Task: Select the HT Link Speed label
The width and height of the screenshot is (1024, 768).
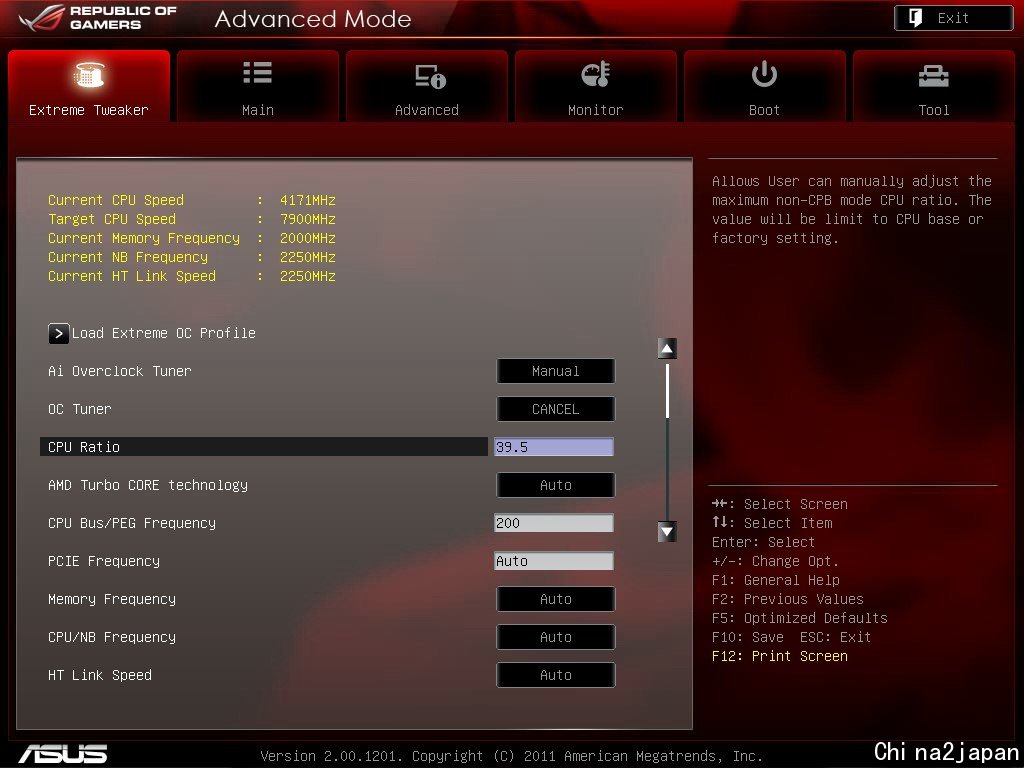Action: tap(100, 675)
